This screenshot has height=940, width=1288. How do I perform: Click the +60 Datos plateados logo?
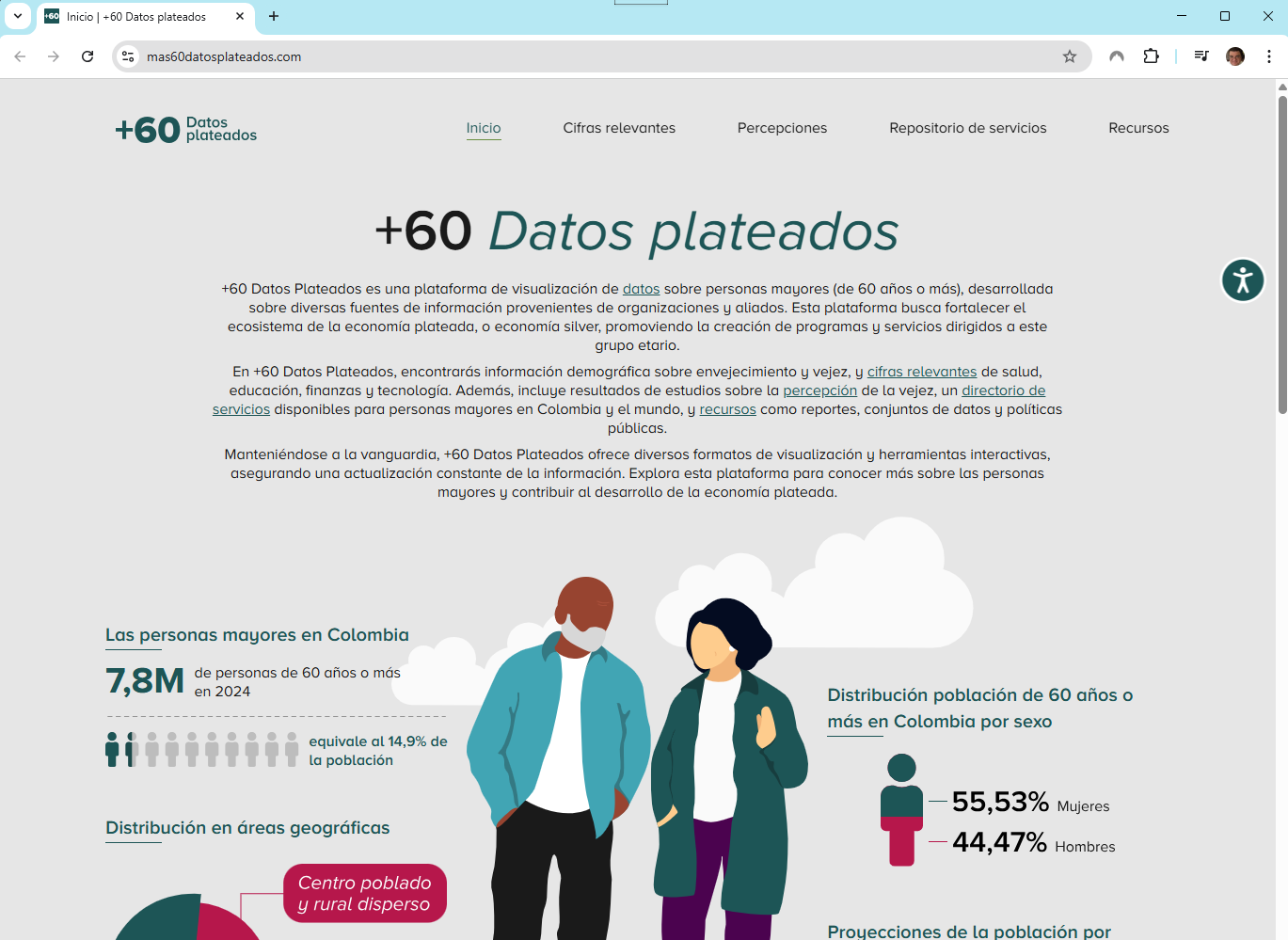coord(186,129)
